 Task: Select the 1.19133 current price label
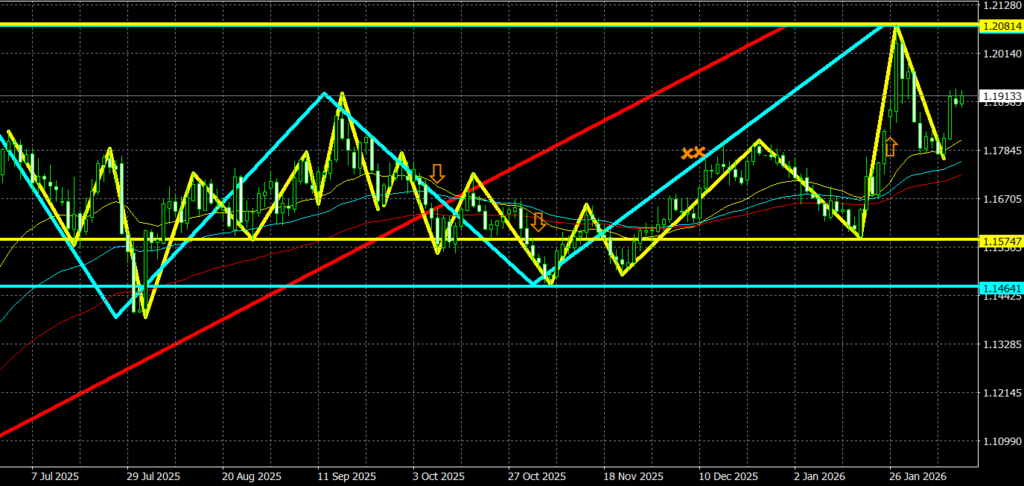(1000, 97)
